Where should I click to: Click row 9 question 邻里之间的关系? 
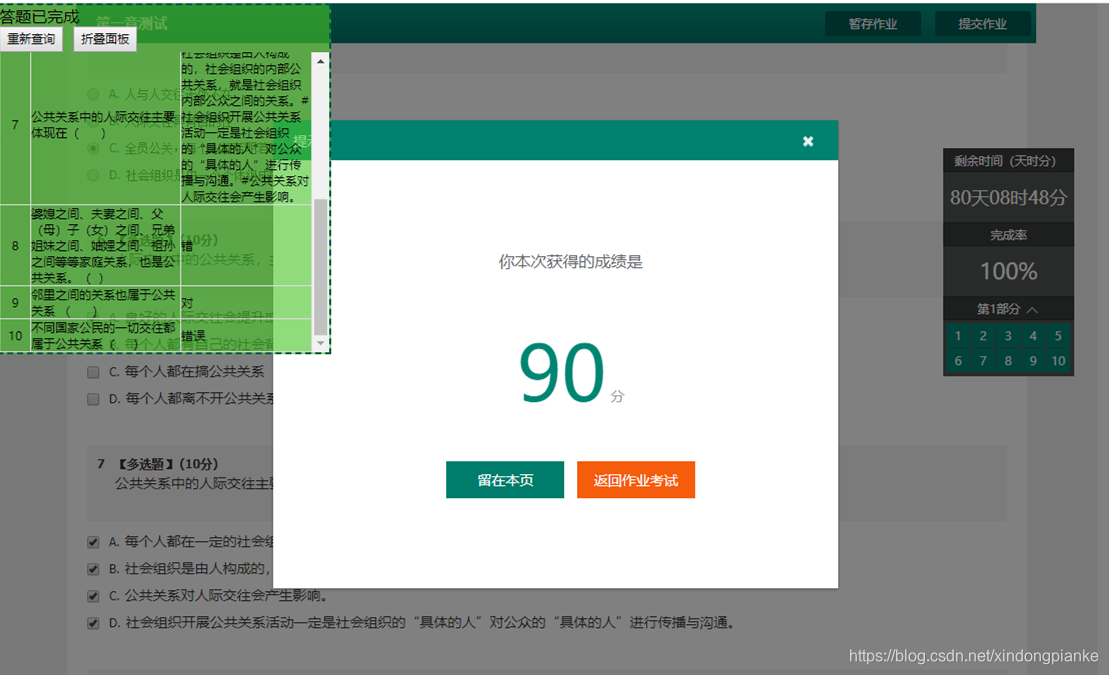[x=103, y=303]
